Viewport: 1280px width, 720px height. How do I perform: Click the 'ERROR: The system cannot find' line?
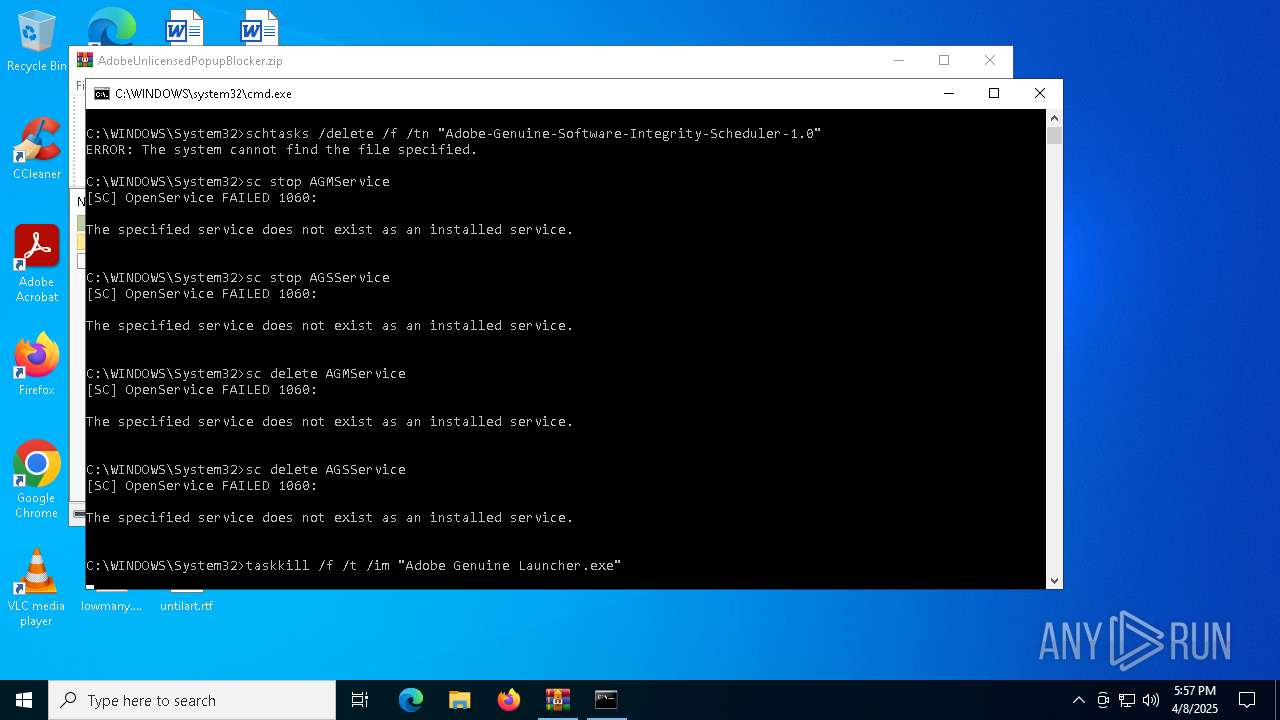pos(282,150)
